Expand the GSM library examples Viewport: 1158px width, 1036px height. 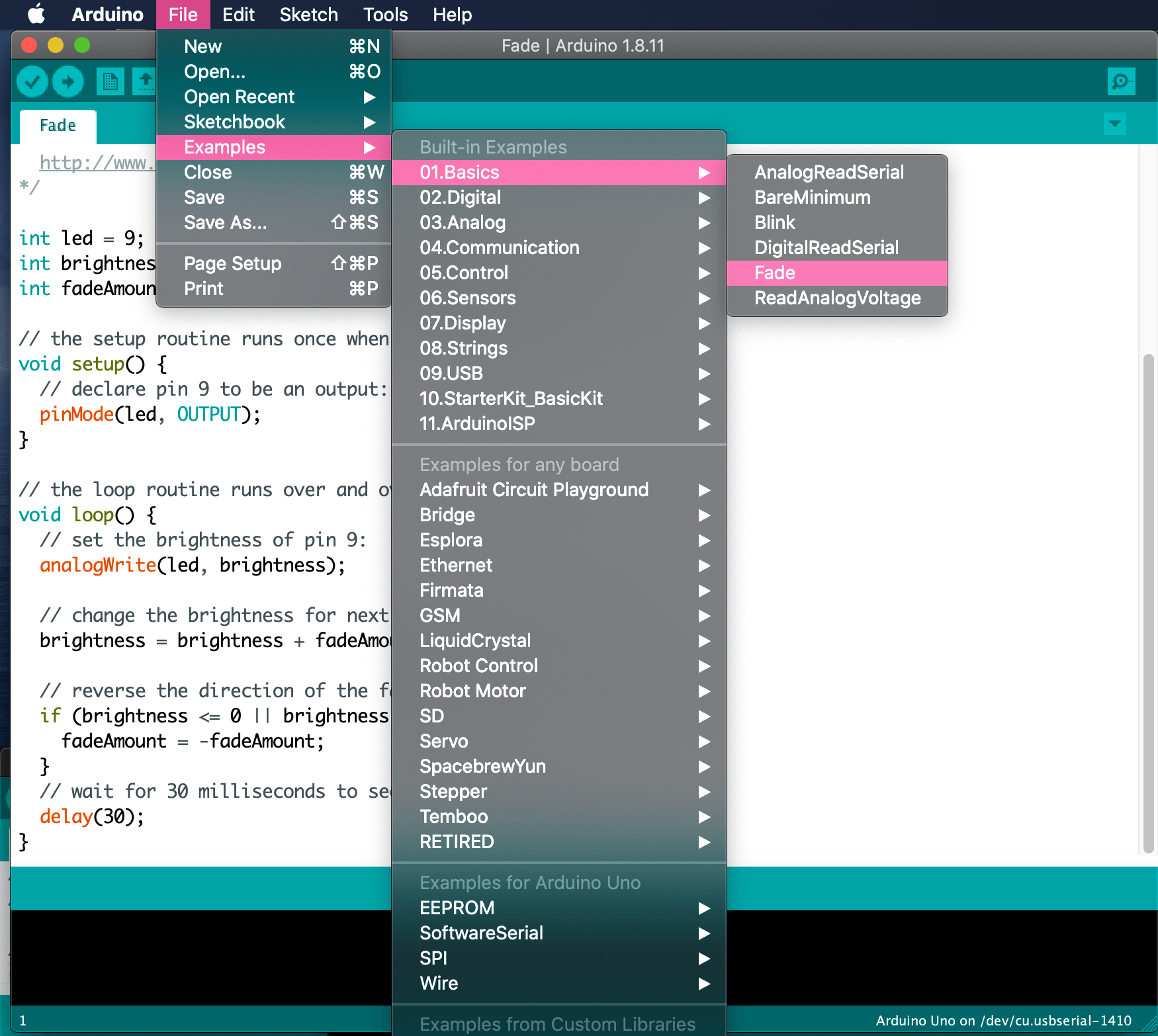559,615
